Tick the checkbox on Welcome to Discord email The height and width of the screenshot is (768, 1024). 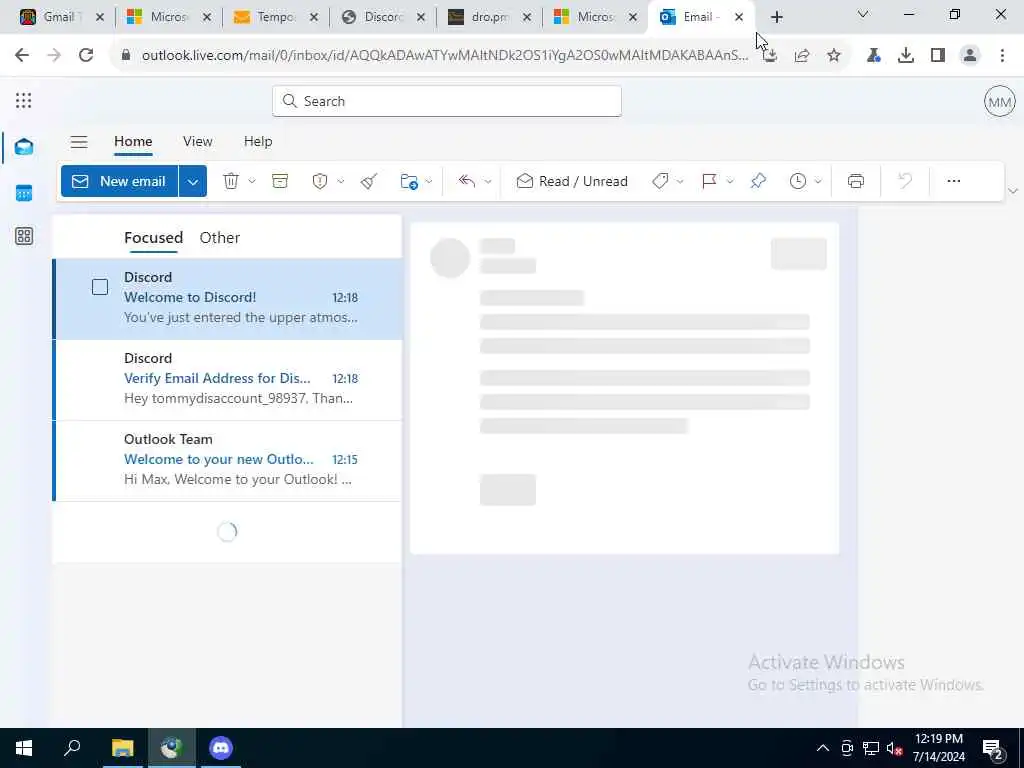(100, 287)
